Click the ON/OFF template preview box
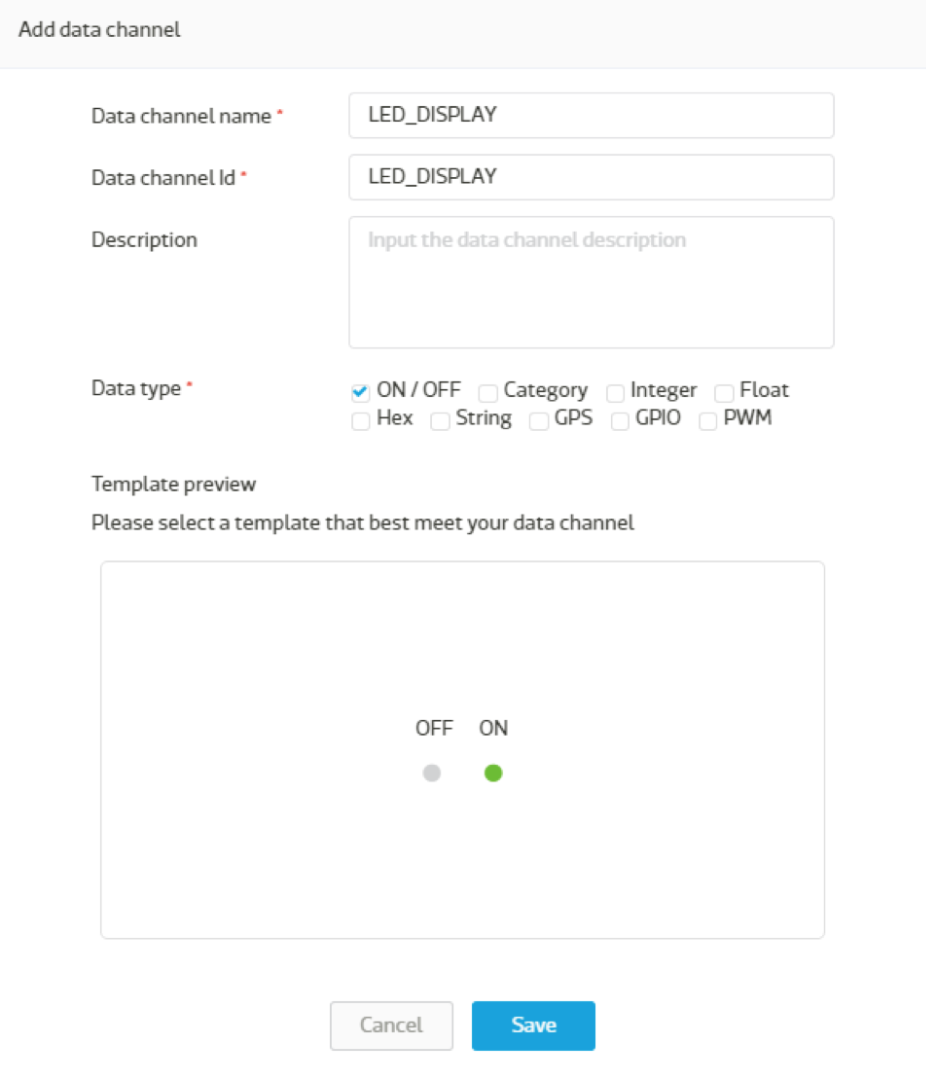Viewport: 926px width, 1080px height. tap(462, 749)
